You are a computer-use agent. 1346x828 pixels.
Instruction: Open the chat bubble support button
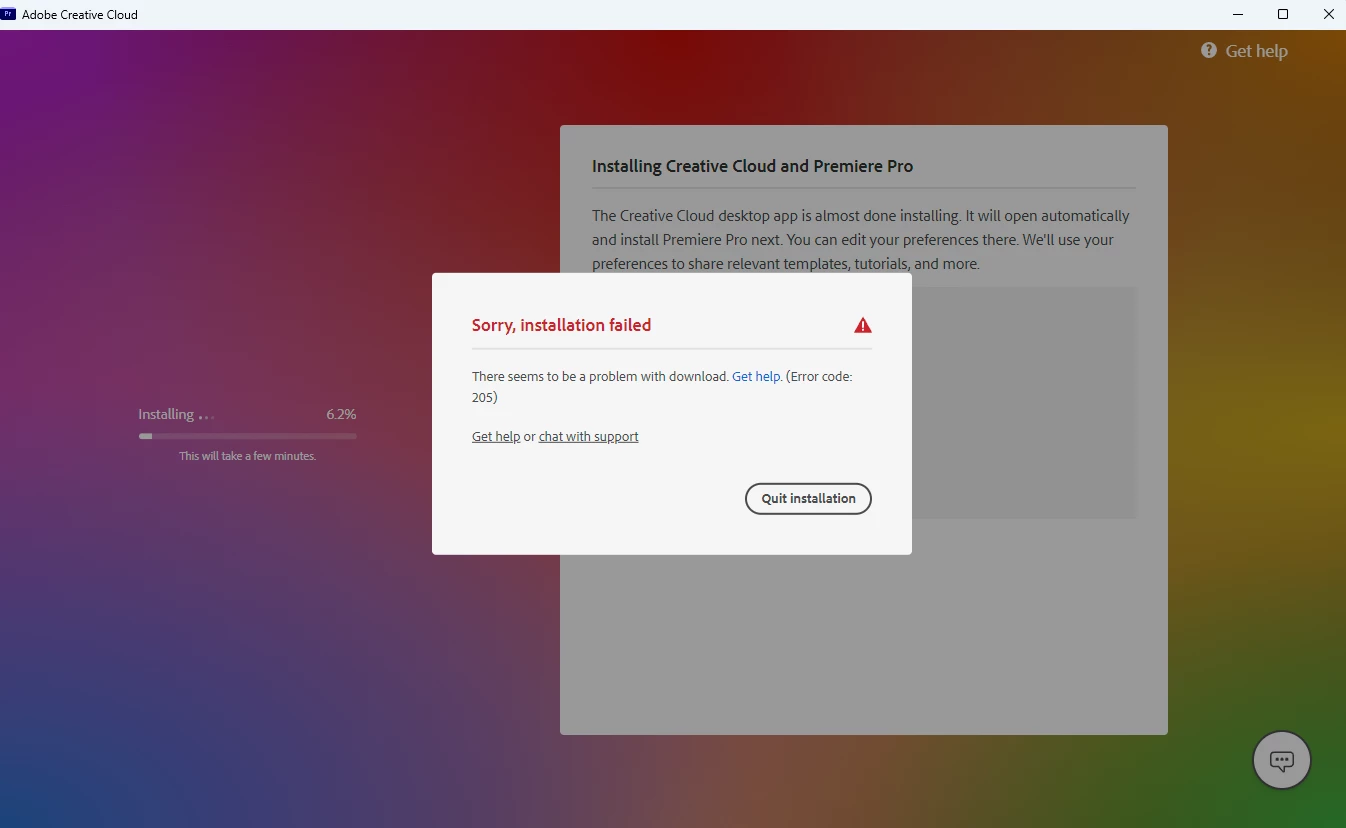click(1282, 760)
